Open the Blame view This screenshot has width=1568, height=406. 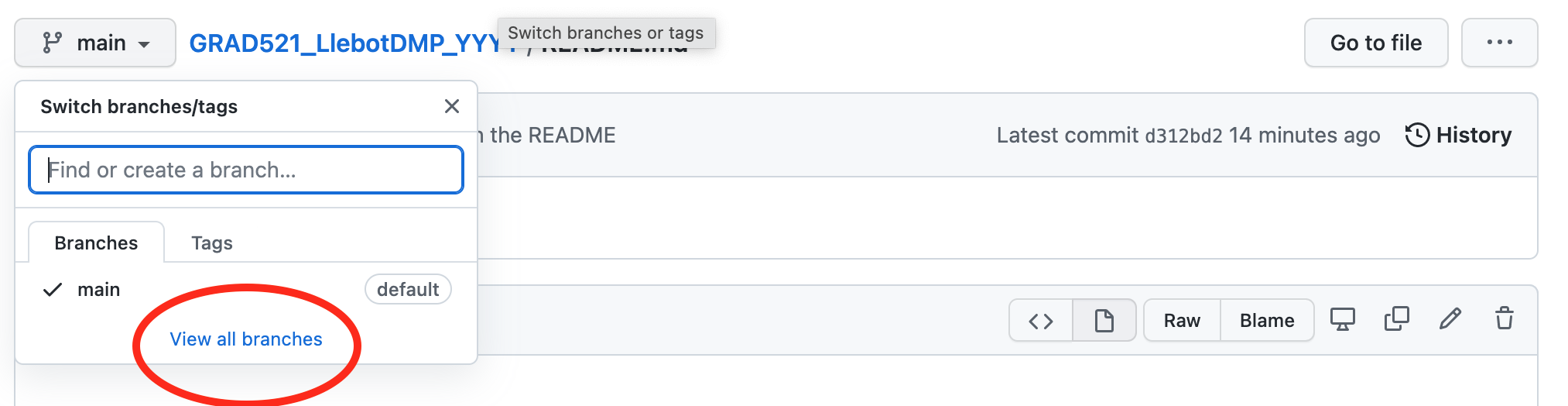(x=1267, y=321)
